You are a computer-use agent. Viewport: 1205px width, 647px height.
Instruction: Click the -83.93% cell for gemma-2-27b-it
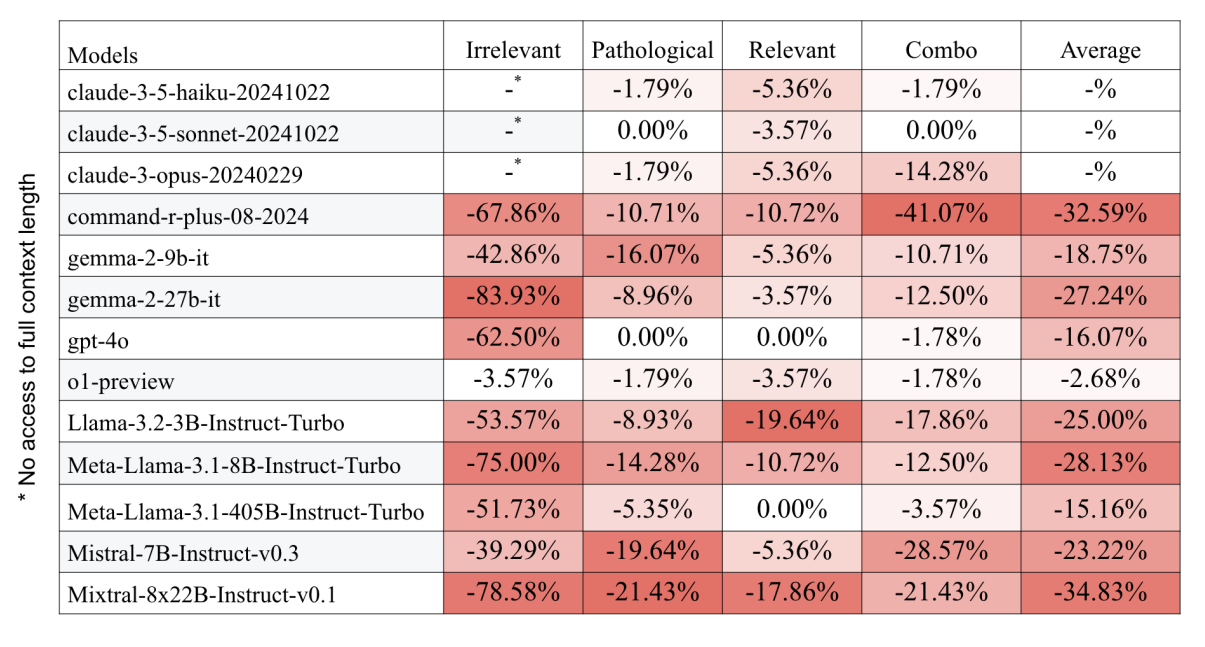[513, 297]
